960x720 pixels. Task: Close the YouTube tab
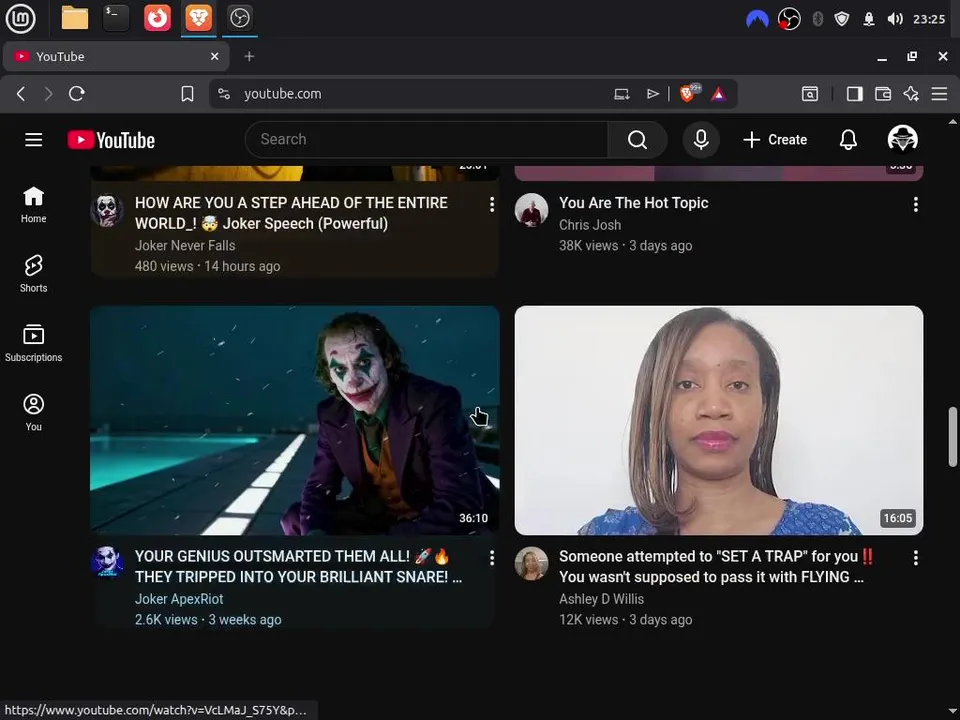pyautogui.click(x=214, y=56)
